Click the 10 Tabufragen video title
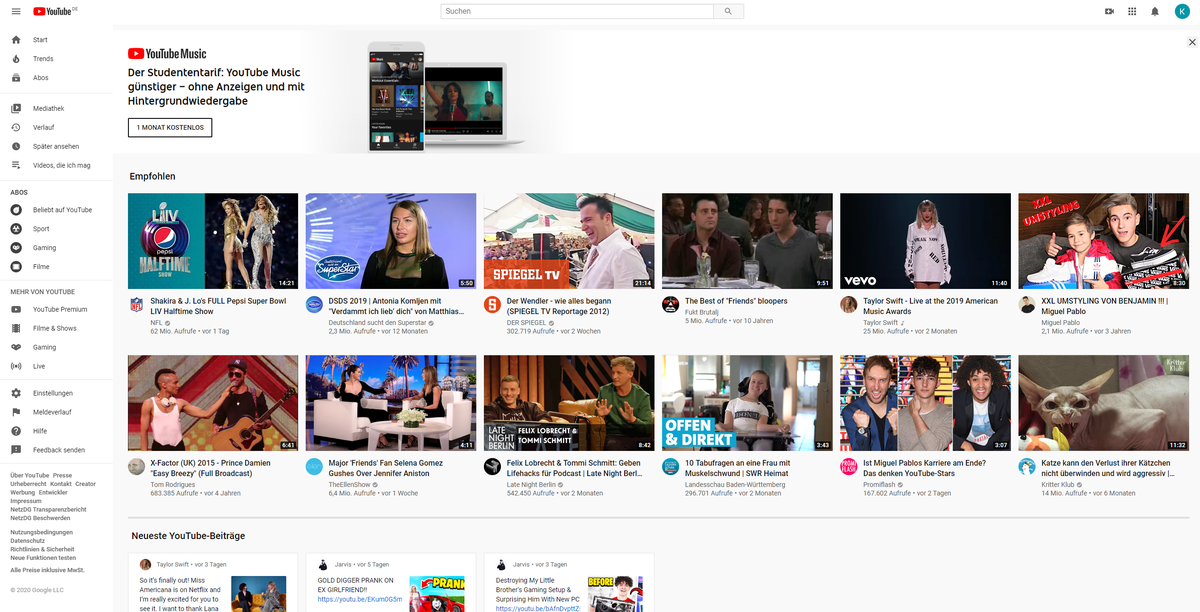The width and height of the screenshot is (1200, 612). click(x=738, y=468)
